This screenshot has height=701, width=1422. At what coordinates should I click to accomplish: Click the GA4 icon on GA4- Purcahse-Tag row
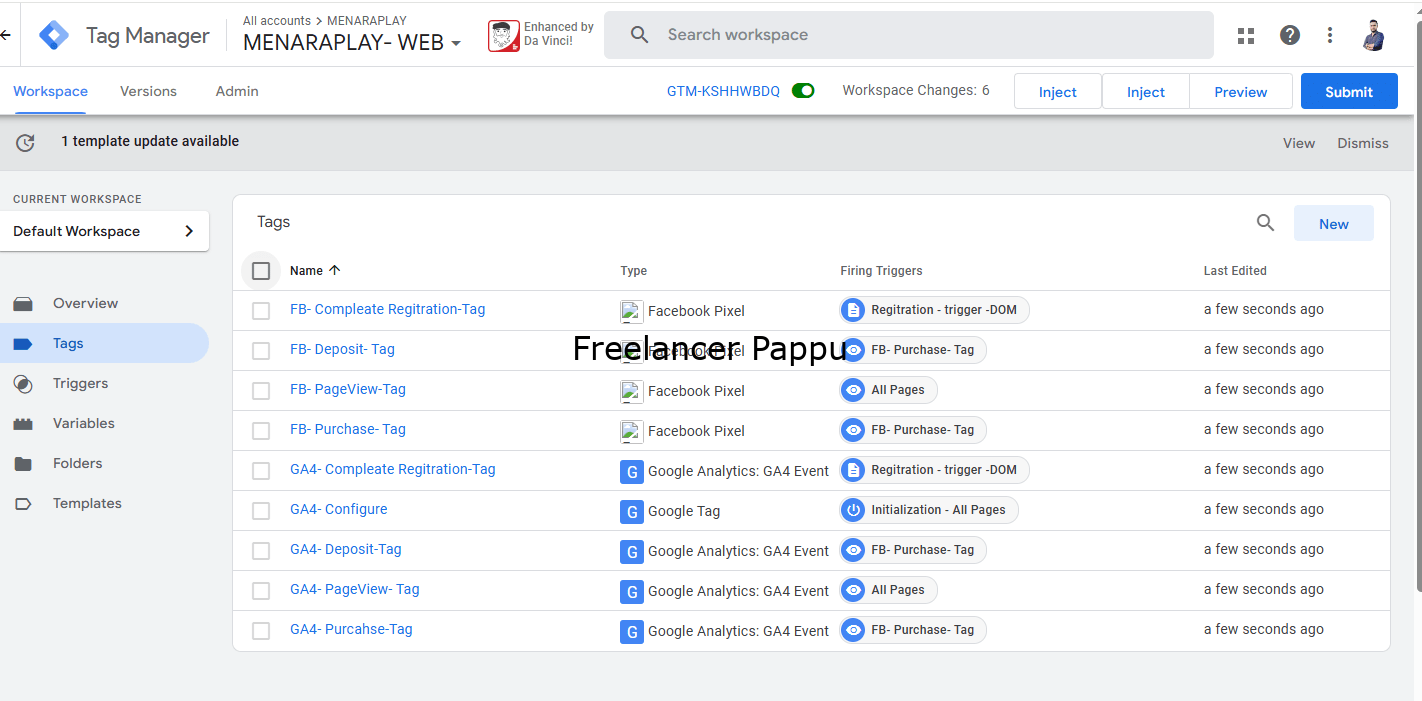click(x=631, y=631)
